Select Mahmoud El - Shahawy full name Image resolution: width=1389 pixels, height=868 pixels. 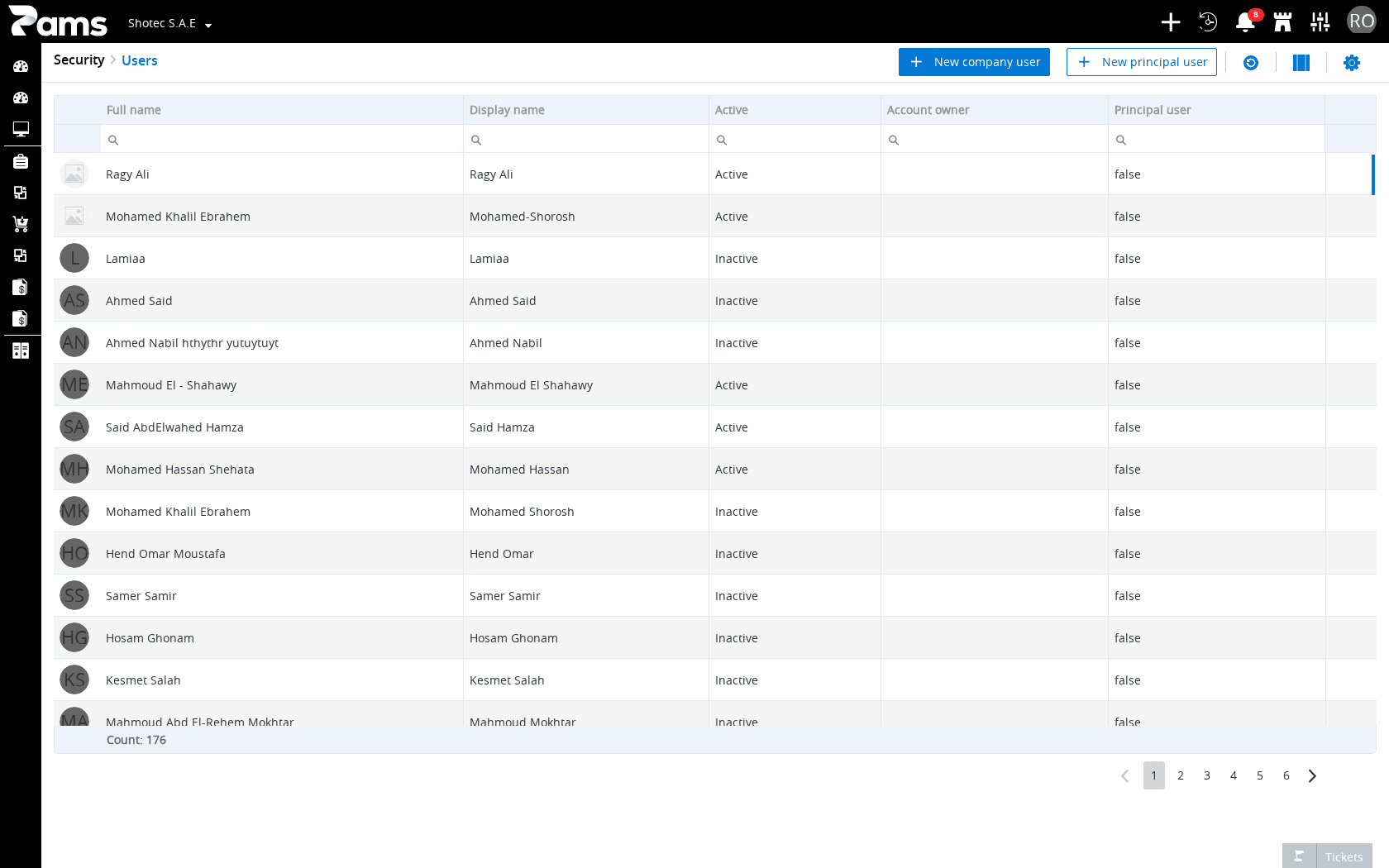click(x=282, y=384)
